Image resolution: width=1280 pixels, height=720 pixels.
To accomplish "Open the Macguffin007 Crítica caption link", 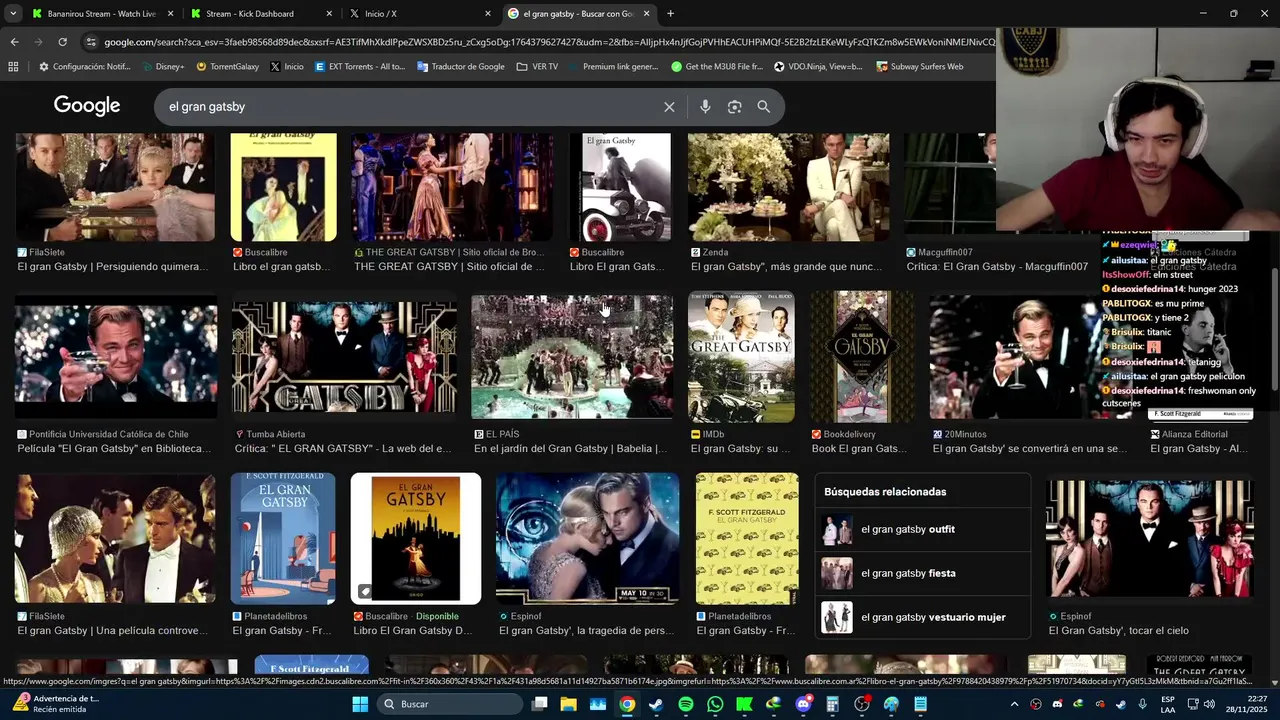I will (x=997, y=267).
